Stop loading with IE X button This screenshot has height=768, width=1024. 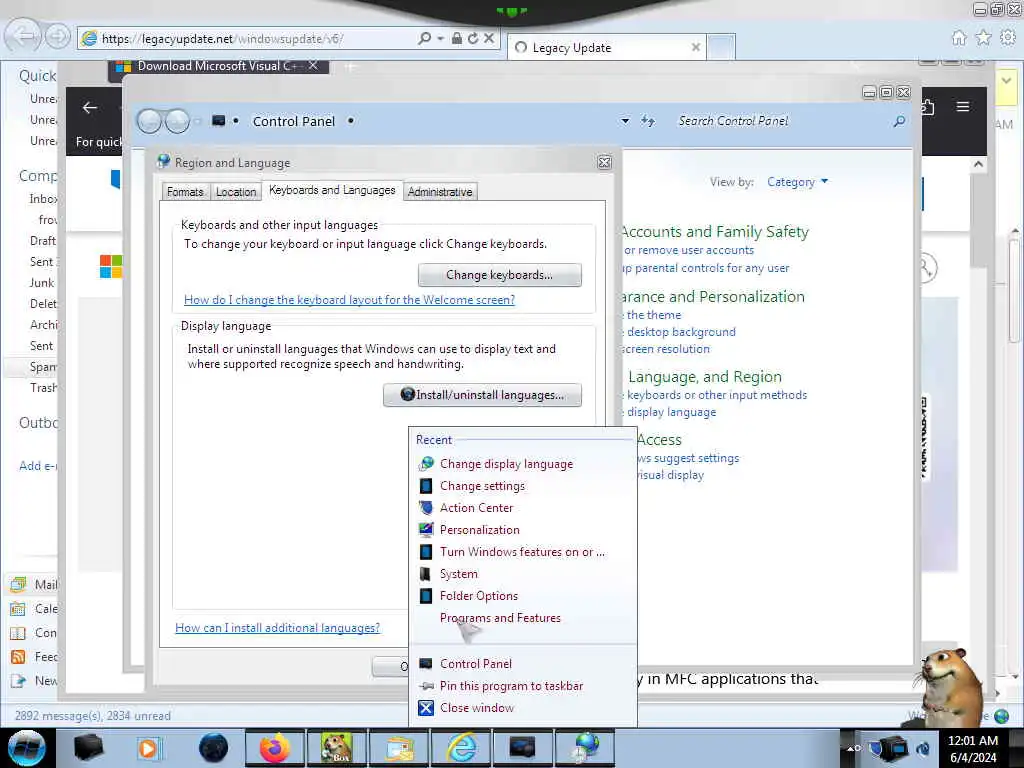tap(488, 39)
